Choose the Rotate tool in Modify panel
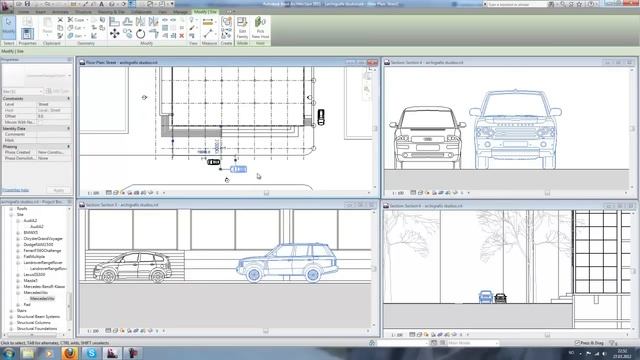The image size is (640, 360). click(140, 34)
